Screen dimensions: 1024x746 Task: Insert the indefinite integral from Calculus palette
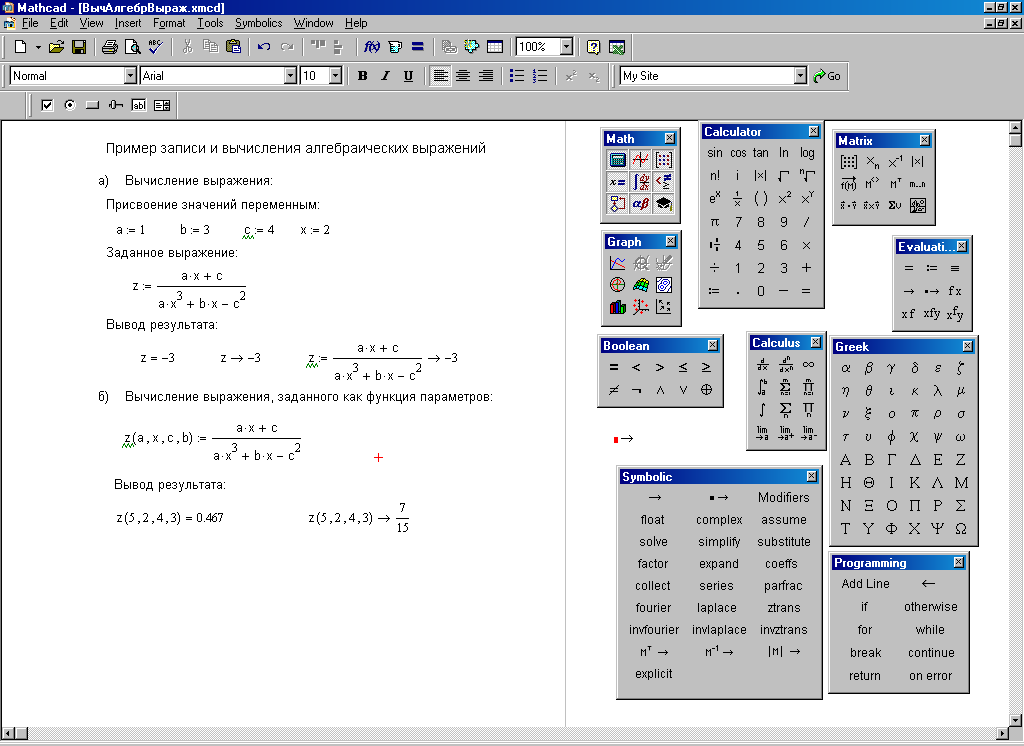tap(762, 410)
